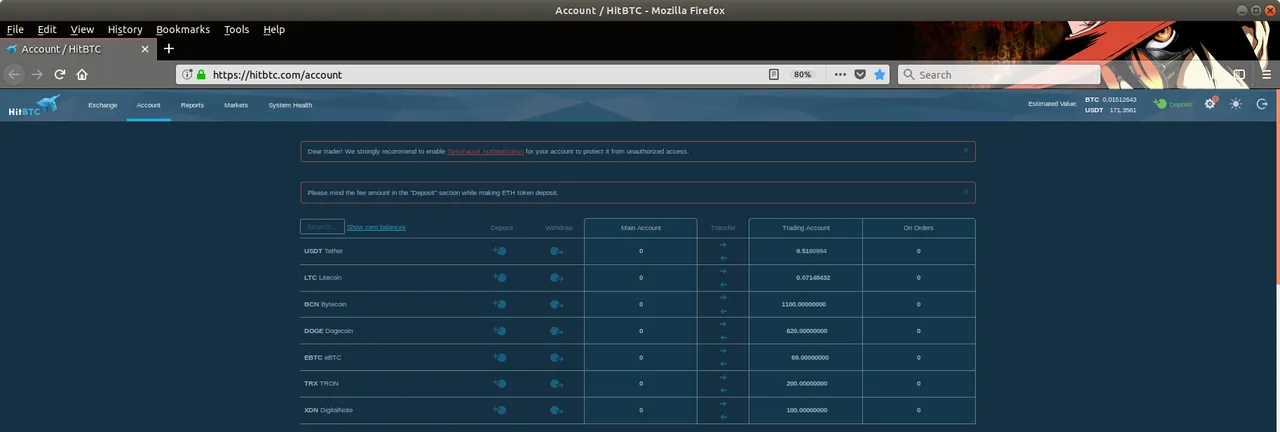Save page to Pocket

[x=860, y=74]
